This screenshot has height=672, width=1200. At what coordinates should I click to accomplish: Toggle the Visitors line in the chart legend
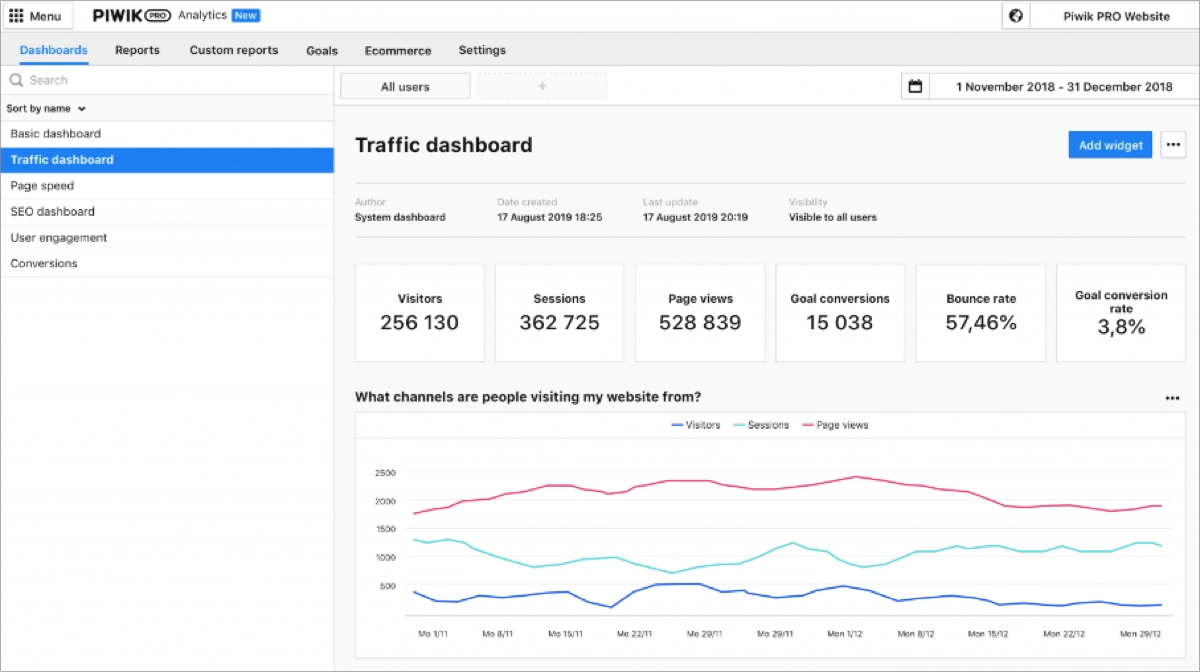(697, 424)
